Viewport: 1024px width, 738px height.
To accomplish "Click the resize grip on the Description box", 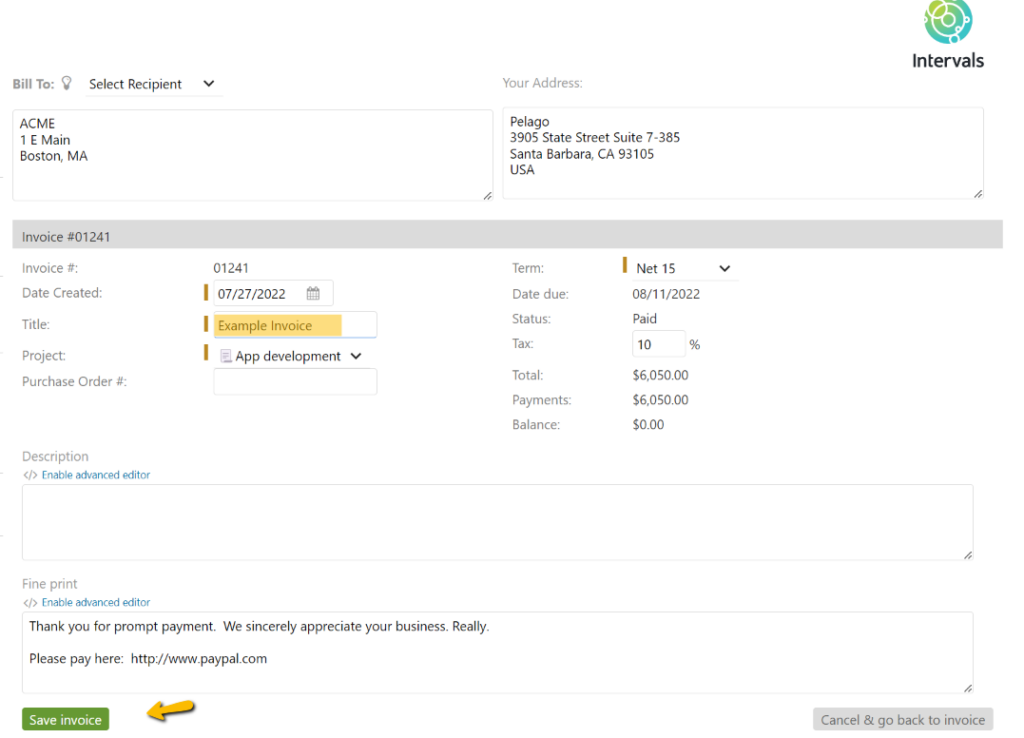I will [x=967, y=553].
